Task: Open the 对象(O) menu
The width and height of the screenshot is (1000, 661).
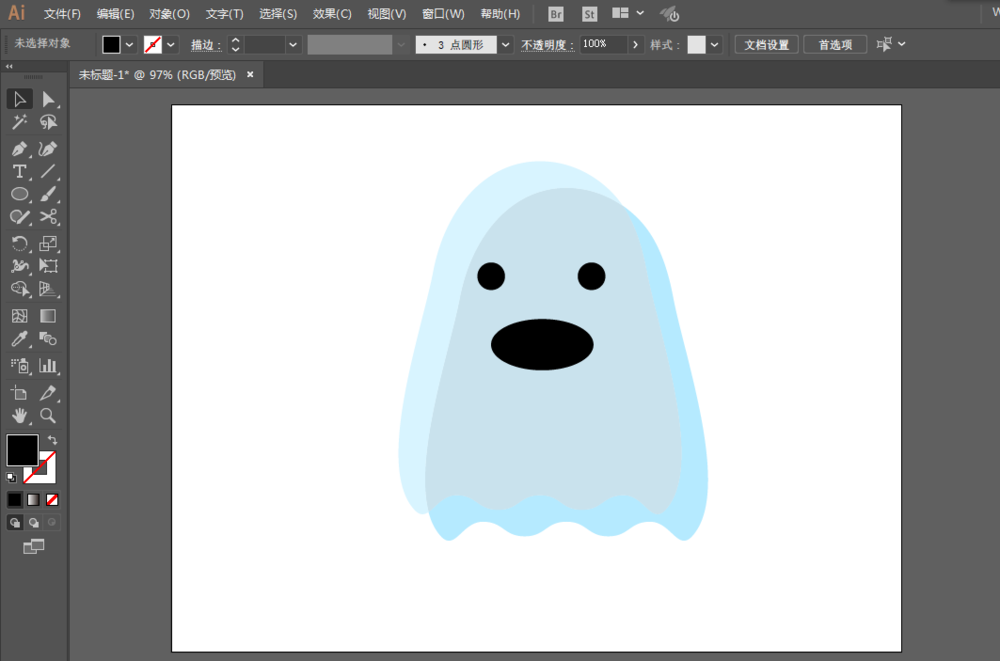Action: [x=170, y=14]
